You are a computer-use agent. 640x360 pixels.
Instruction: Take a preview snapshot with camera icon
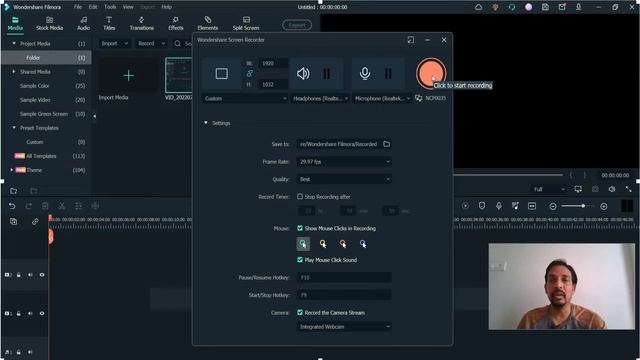click(595, 189)
